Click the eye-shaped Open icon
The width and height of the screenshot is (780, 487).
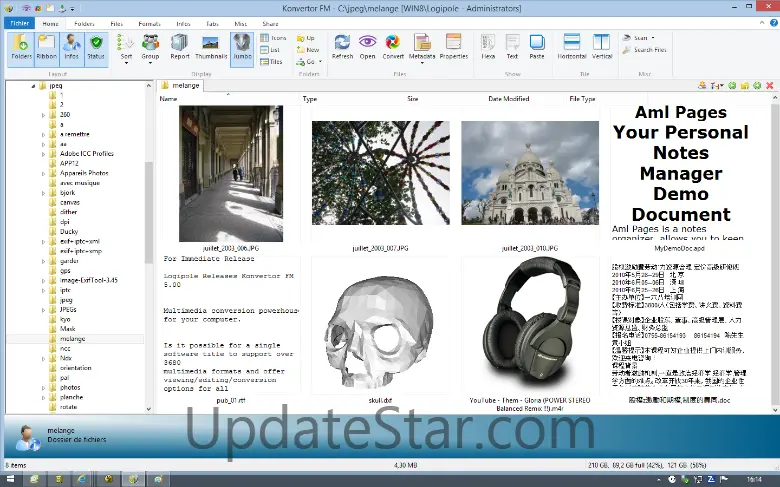(x=368, y=46)
